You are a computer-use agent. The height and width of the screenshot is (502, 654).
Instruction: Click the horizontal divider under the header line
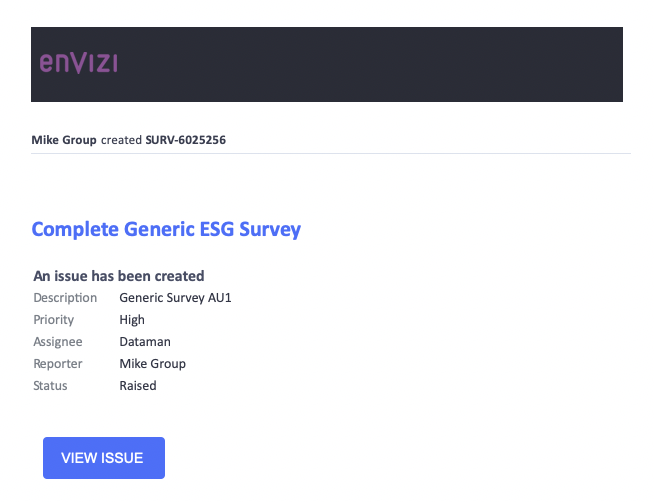pos(331,153)
